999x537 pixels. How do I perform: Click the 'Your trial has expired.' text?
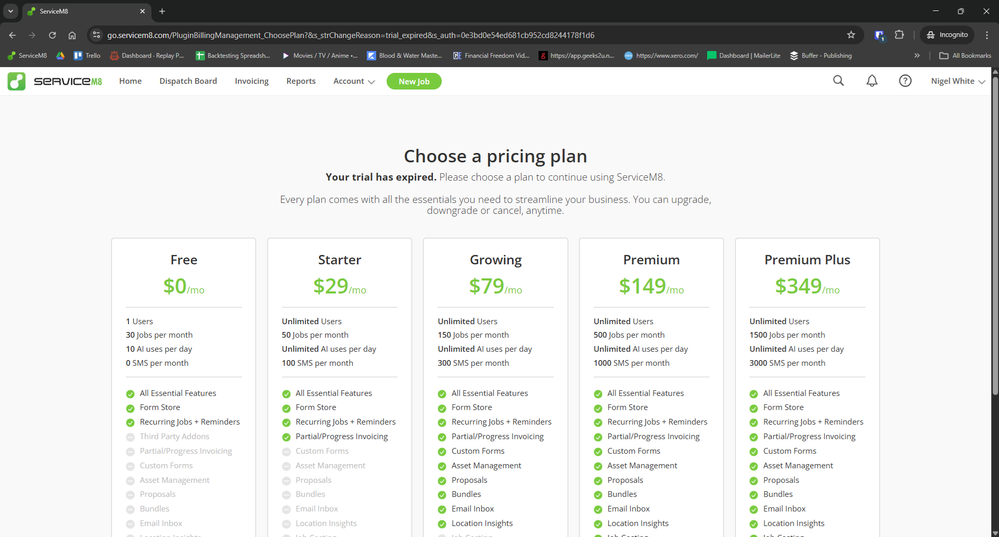click(x=381, y=177)
